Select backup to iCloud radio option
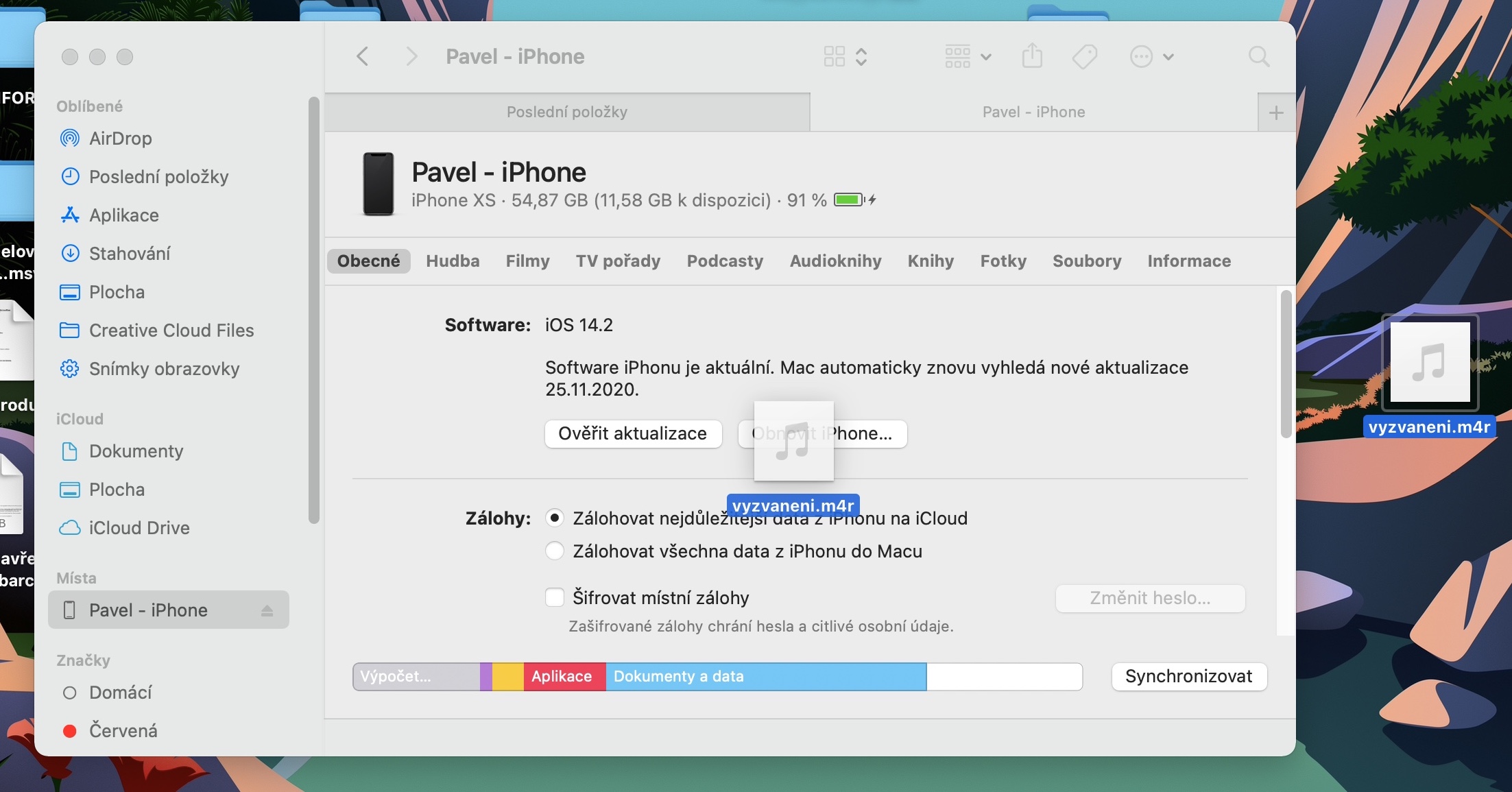This screenshot has width=1512, height=792. tap(555, 518)
